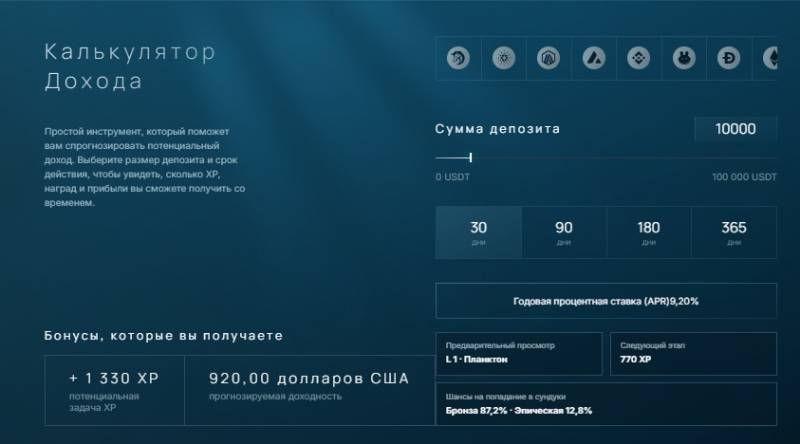Choose the Arbitrum coin icon
Screen dimensions: 800x444
pyautogui.click(x=548, y=58)
